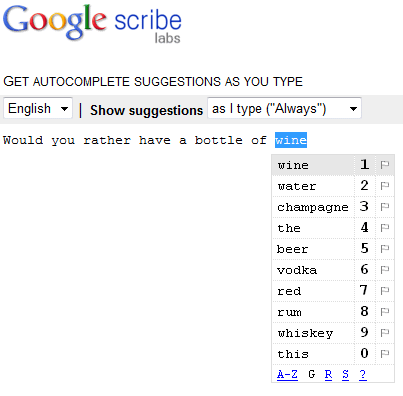Choose "champagne" from the suggestion list
The height and width of the screenshot is (396, 403).
click(313, 207)
